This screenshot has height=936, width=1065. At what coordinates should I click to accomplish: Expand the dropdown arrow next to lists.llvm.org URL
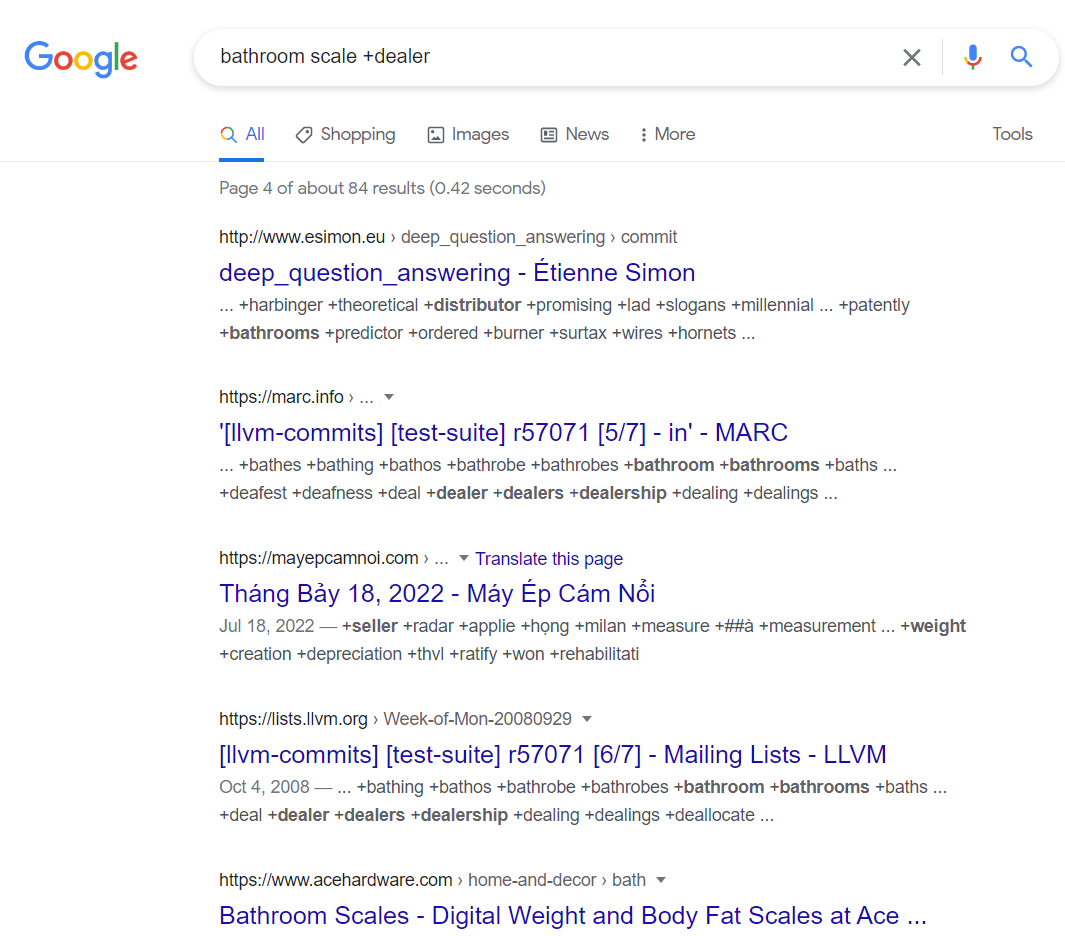point(587,719)
